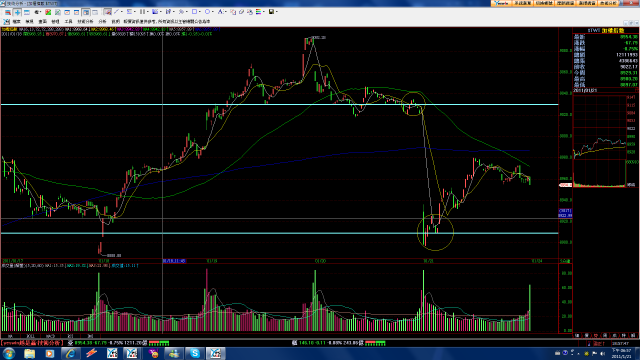Select the first period tab below the chart
This screenshot has width=640, height=360.
10,336
